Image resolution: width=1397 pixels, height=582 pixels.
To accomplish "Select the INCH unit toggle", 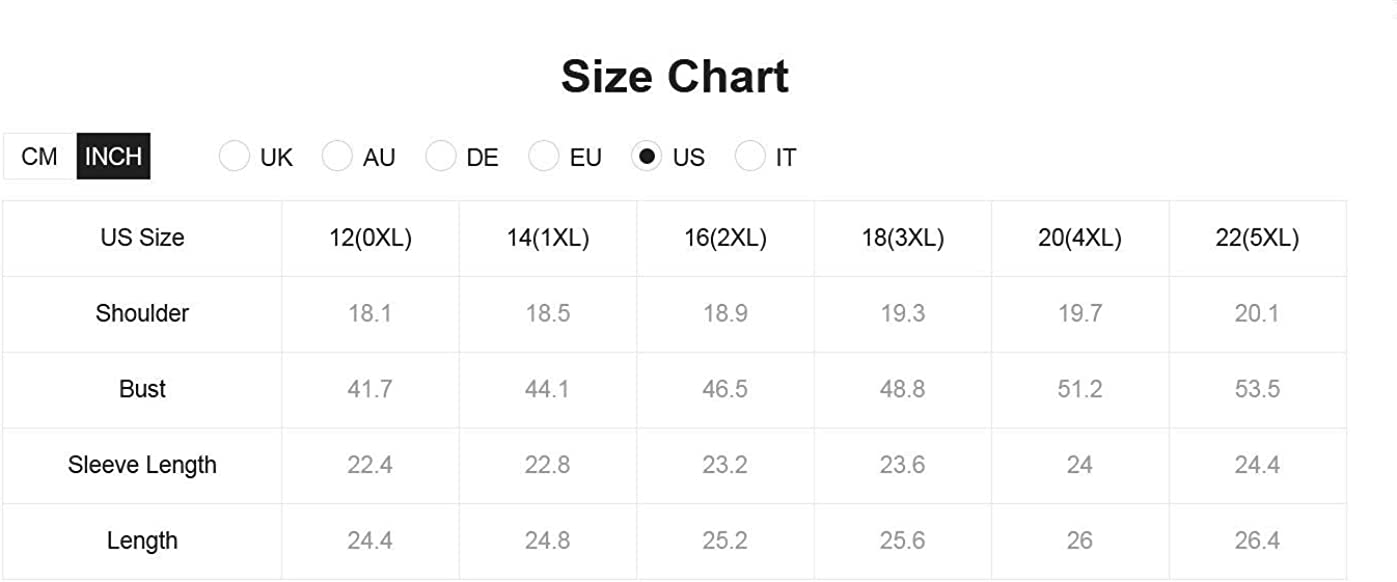I will pos(113,157).
